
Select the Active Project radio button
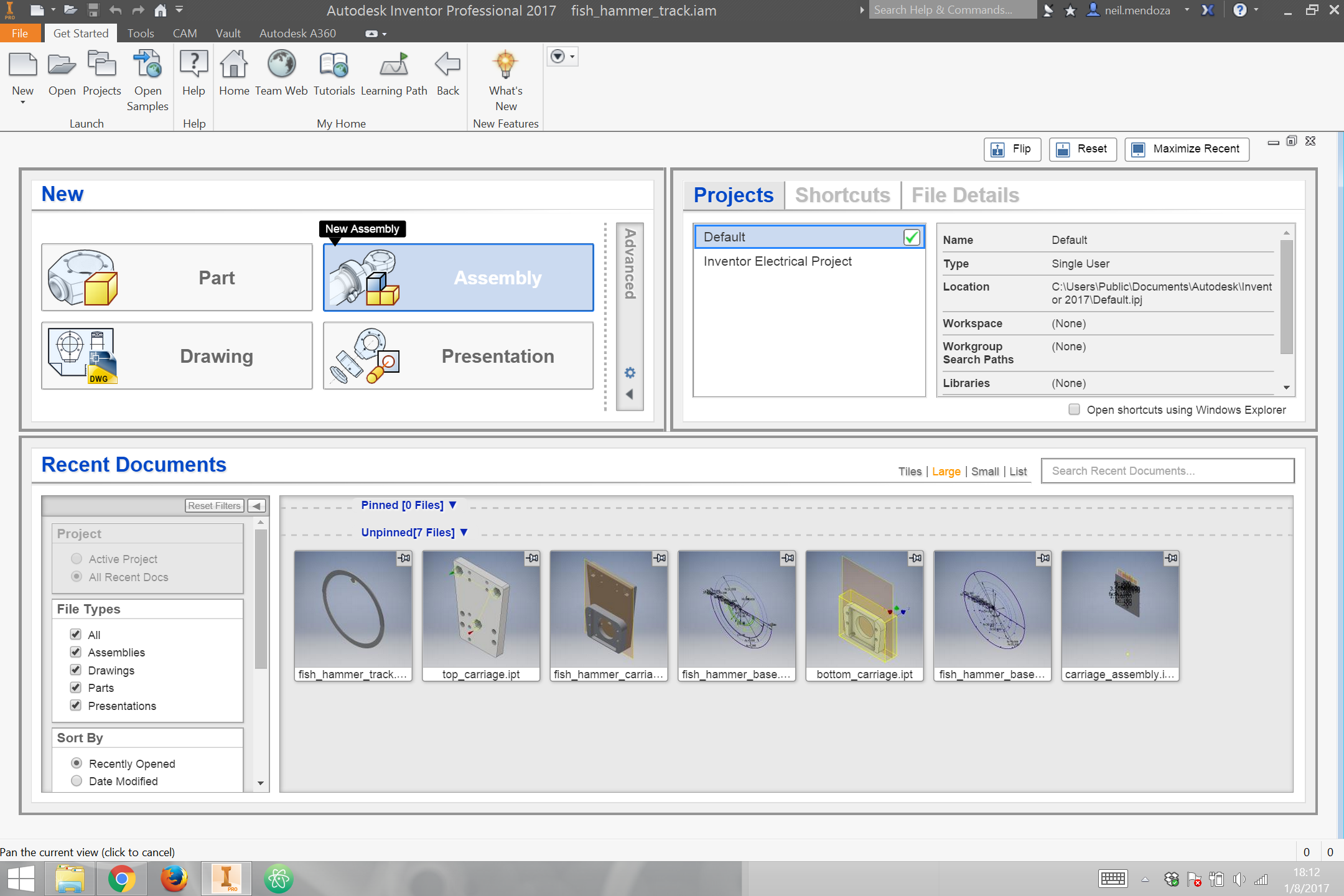[77, 558]
